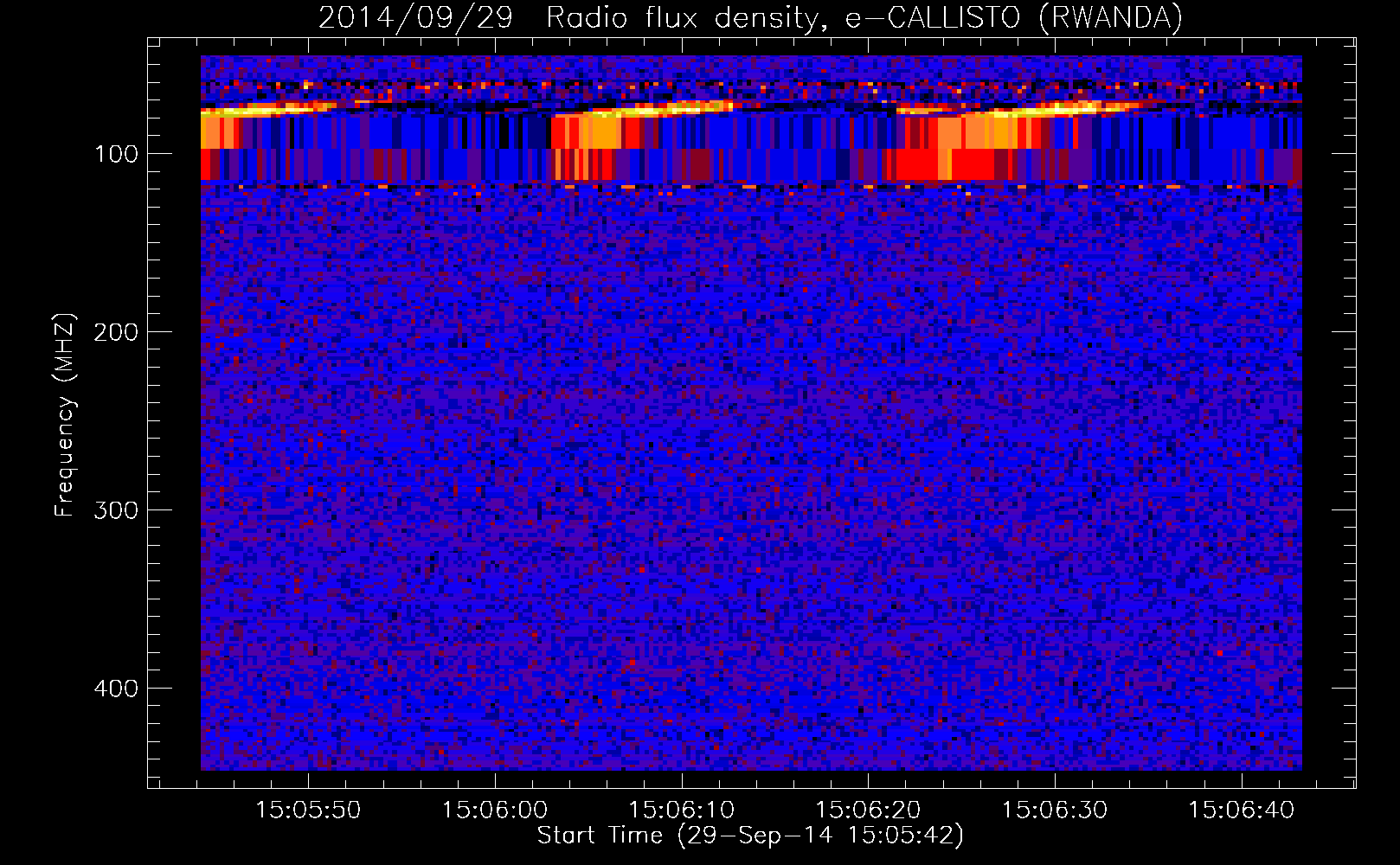Click the Start Time (29-Sep-14 15:05:42) label

click(x=750, y=836)
